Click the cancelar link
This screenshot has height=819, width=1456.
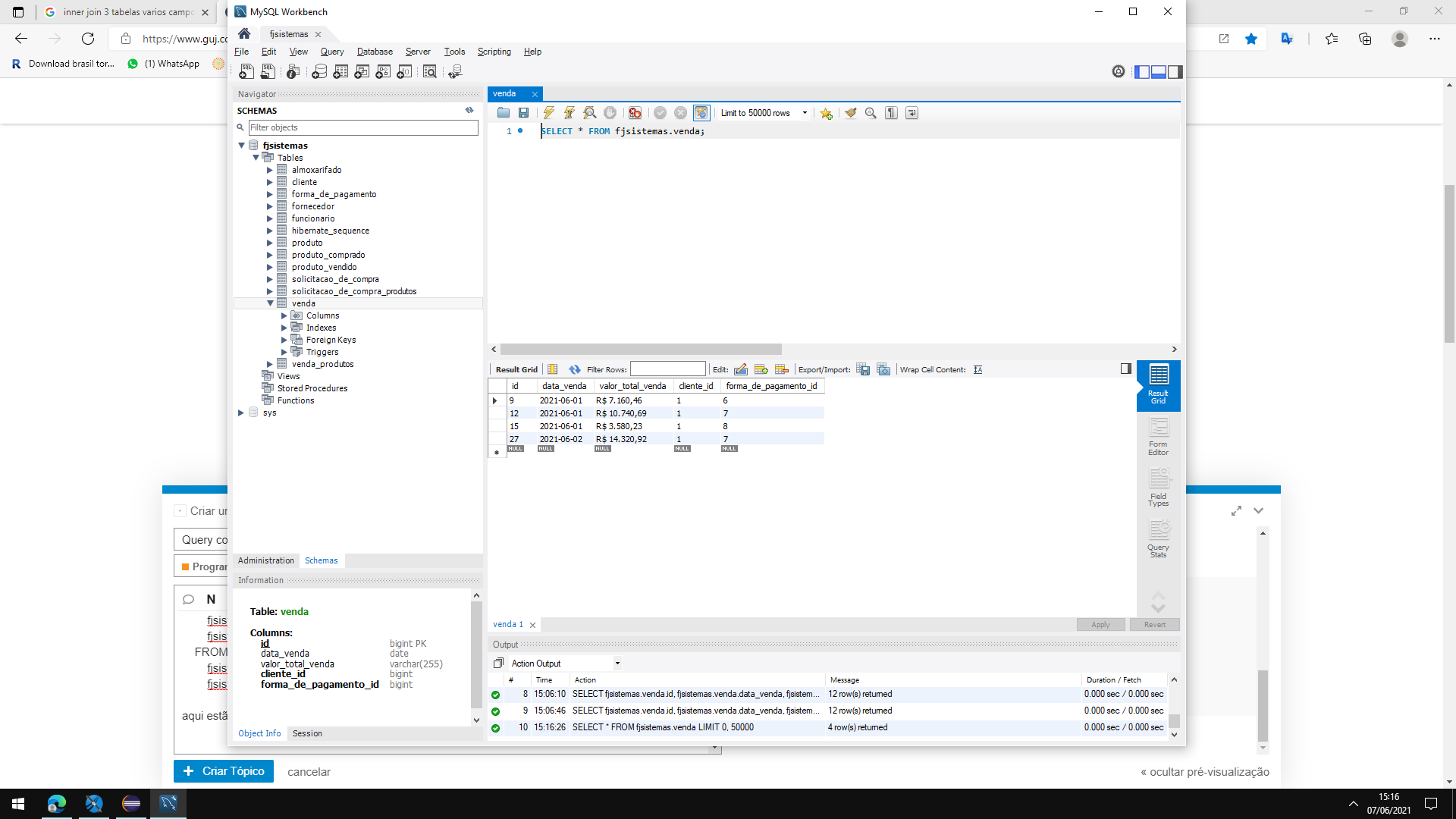pos(309,772)
